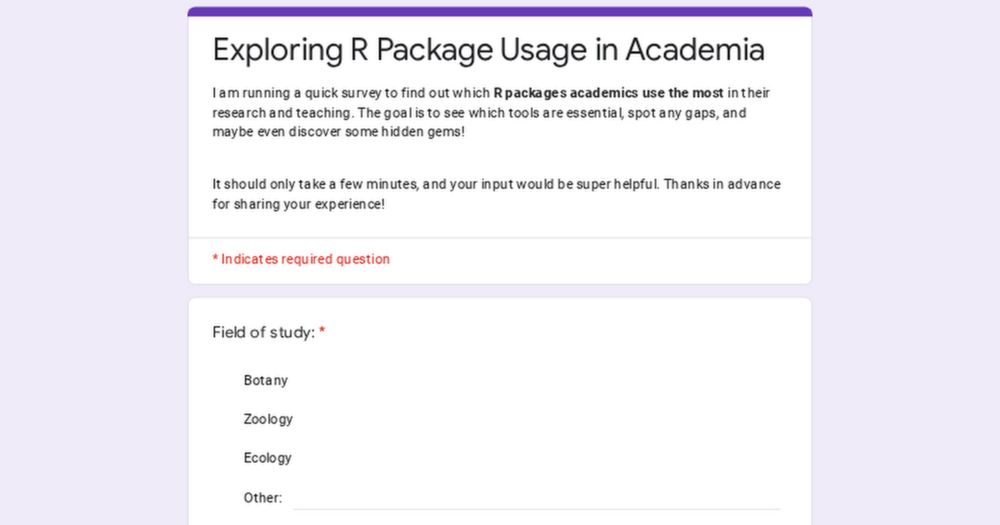Choose Zoology as field of study
The height and width of the screenshot is (525, 1000).
pyautogui.click(x=268, y=419)
